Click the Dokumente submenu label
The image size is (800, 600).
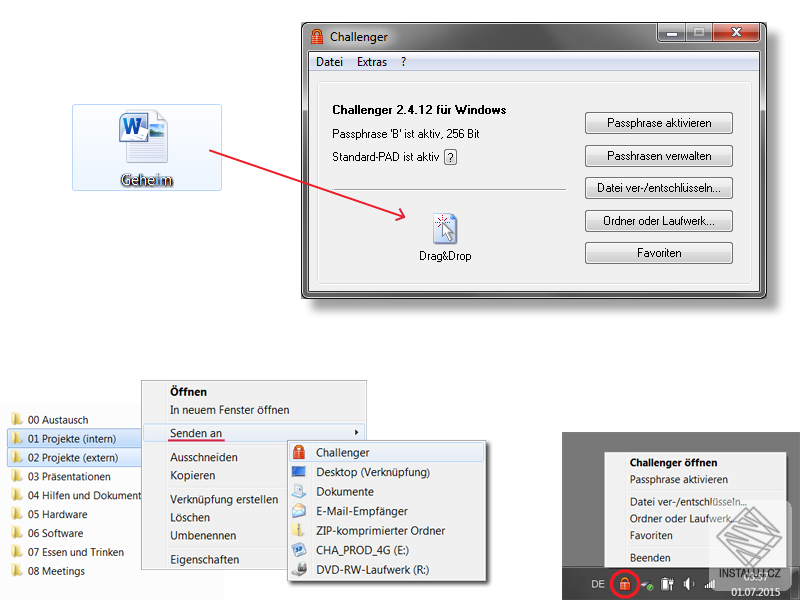click(345, 491)
